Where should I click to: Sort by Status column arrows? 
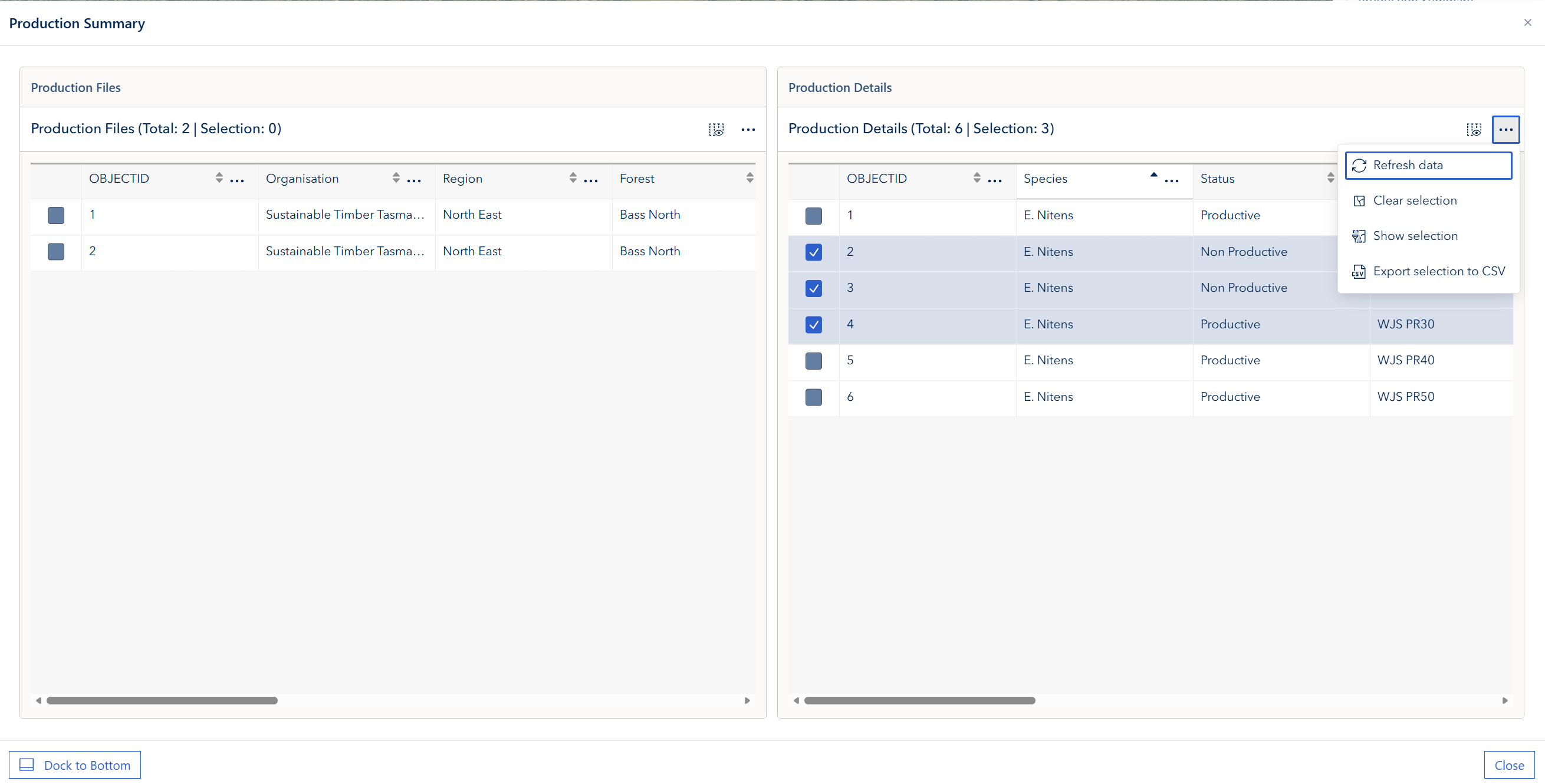pos(1330,178)
